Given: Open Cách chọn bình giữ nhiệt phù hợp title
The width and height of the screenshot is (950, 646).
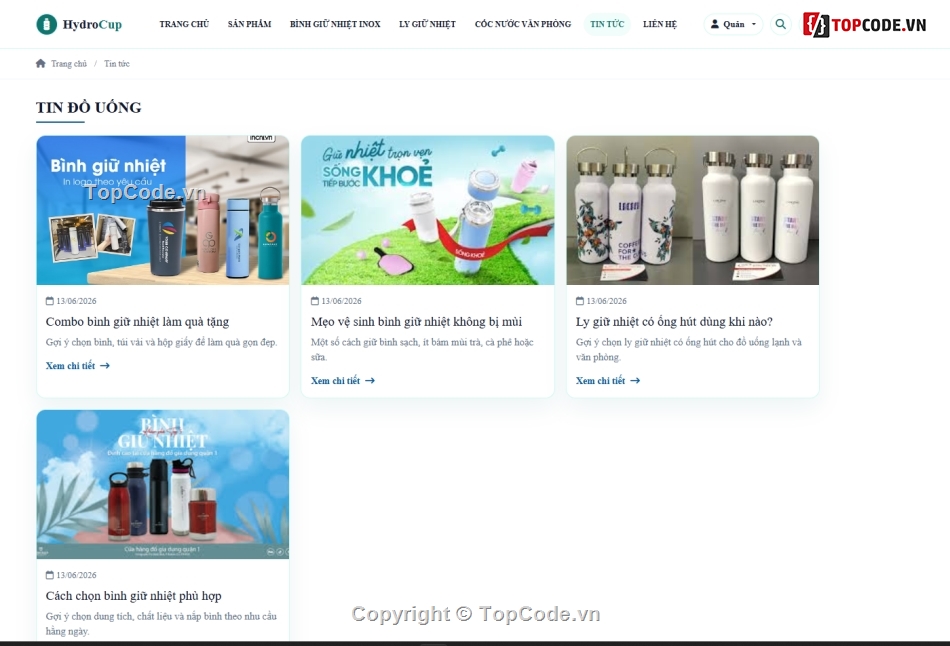Looking at the screenshot, I should click(133, 596).
